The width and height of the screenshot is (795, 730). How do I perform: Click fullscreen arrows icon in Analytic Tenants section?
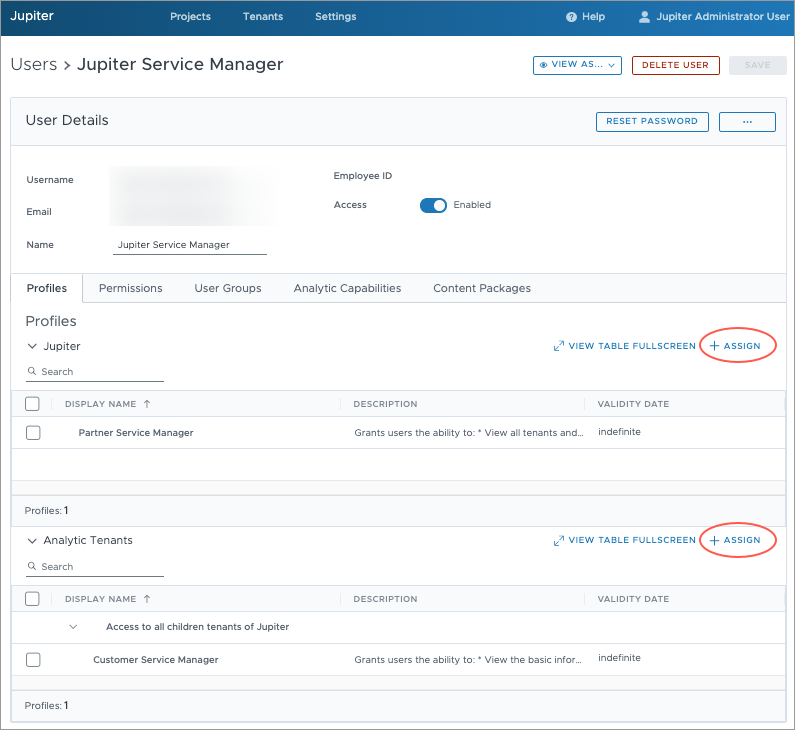[x=559, y=540]
